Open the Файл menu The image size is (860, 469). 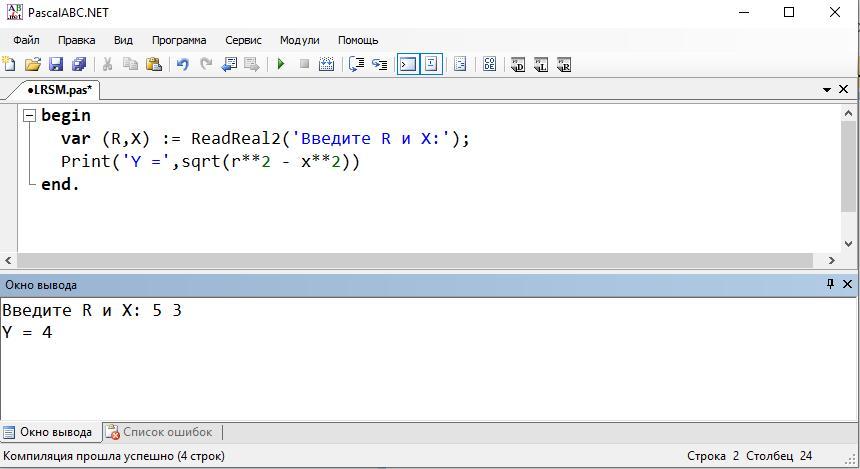point(26,40)
